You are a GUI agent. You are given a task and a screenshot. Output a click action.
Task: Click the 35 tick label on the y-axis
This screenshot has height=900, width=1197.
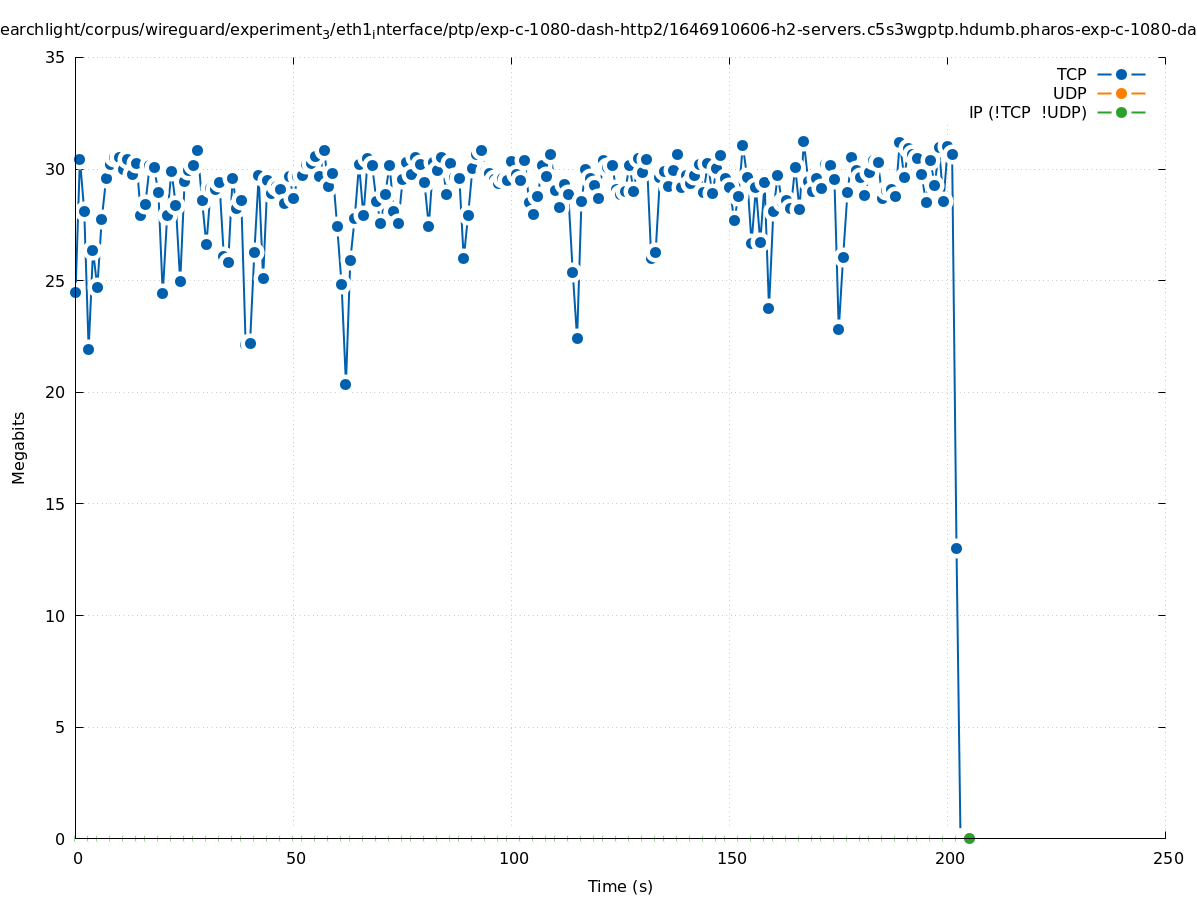click(x=55, y=57)
